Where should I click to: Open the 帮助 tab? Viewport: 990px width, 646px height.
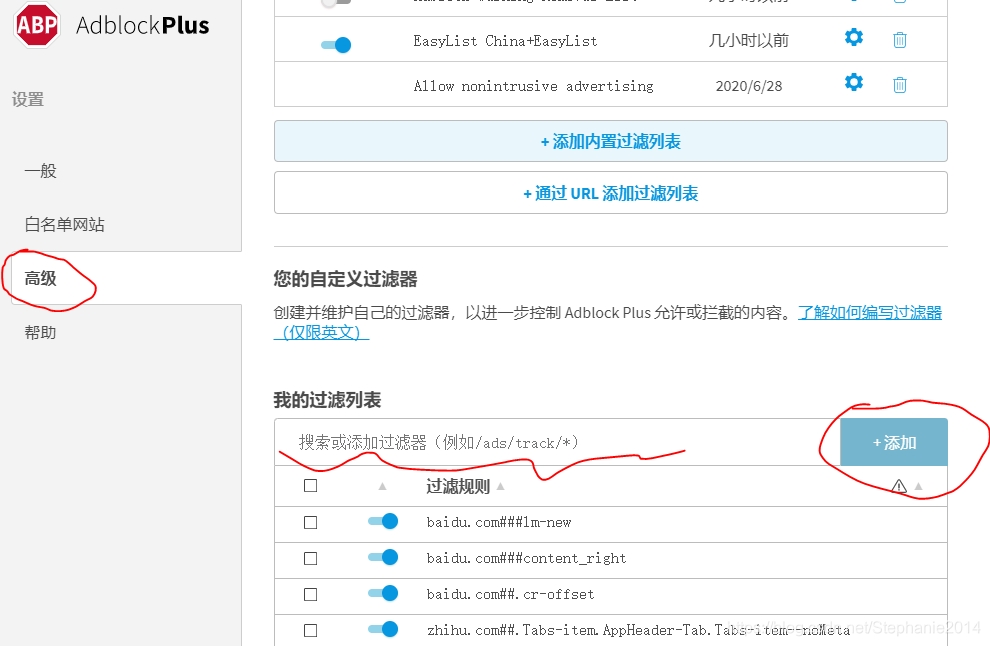tap(40, 332)
